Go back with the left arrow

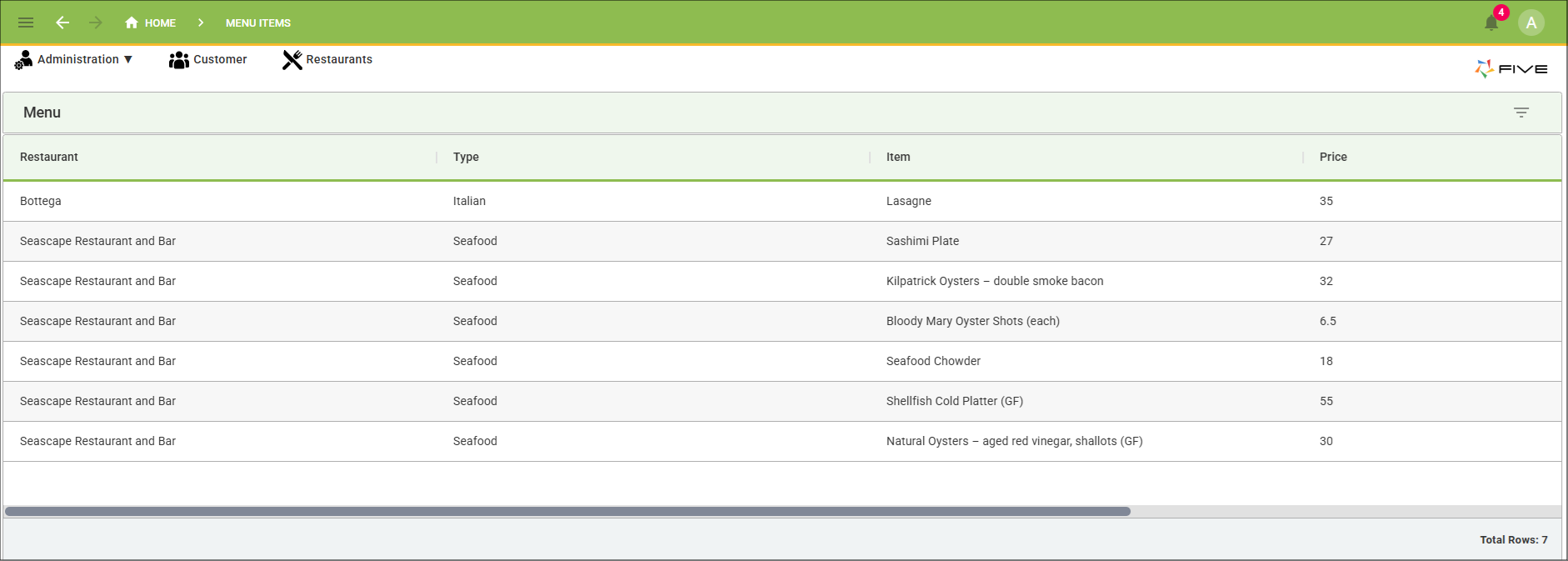(x=62, y=23)
